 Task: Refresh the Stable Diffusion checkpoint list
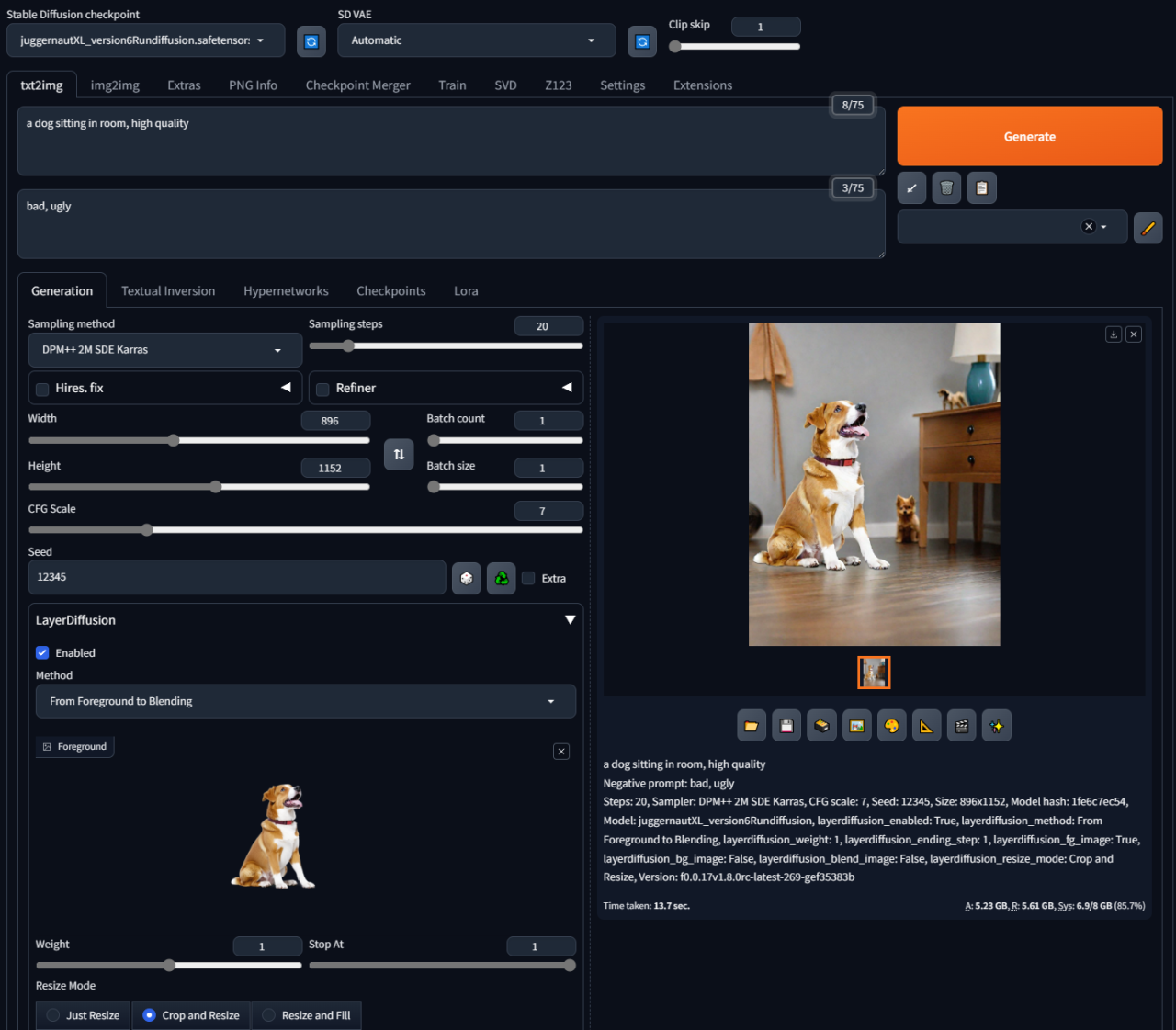311,41
